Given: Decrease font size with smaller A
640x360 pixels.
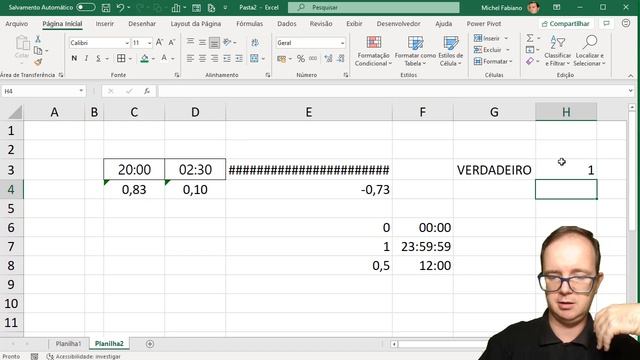Looking at the screenshot, I should (172, 42).
